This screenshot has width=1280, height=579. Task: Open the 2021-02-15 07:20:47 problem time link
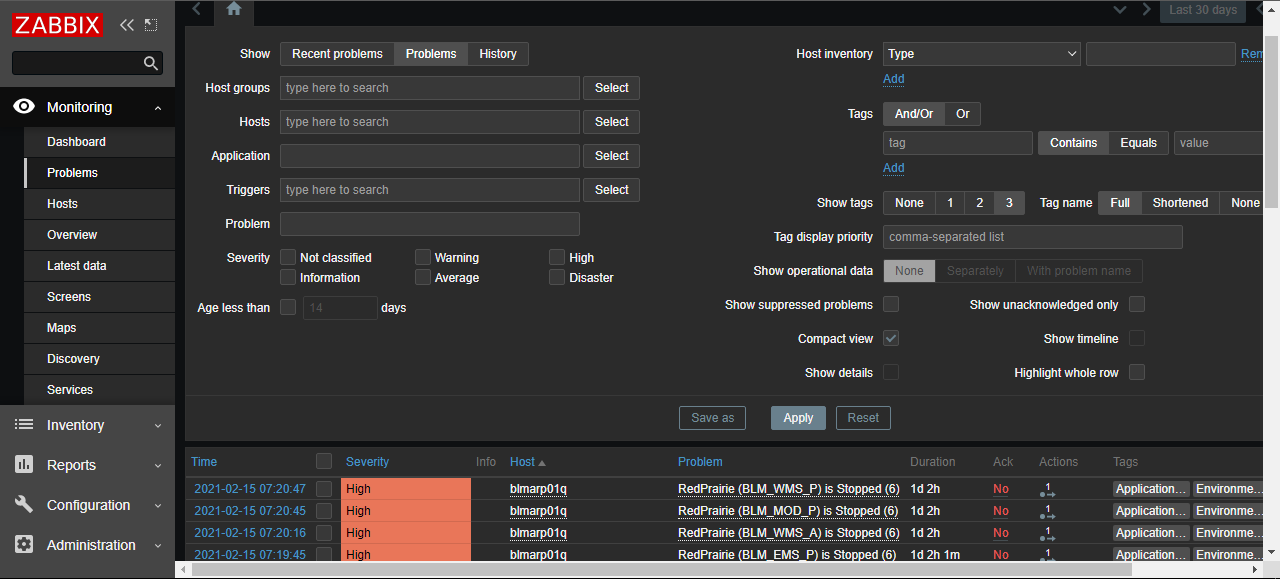[250, 489]
